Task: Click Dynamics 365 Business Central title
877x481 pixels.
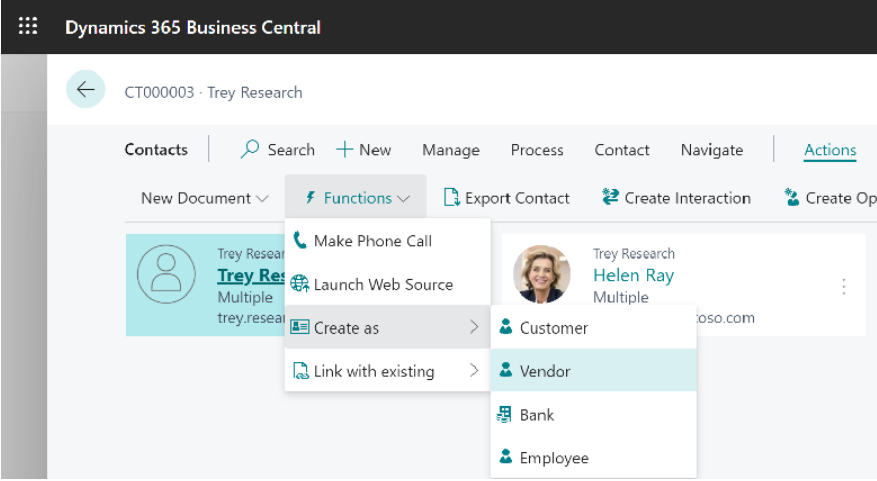Action: click(193, 27)
